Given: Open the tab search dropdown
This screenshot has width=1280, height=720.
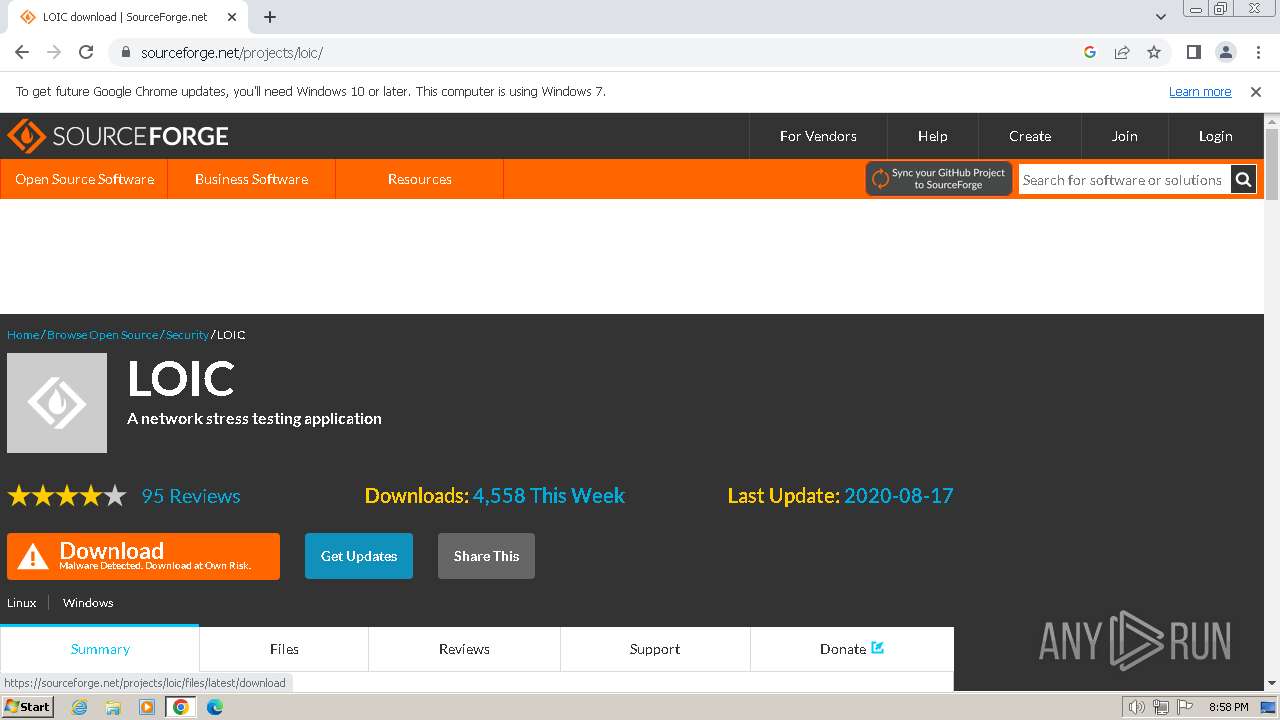Looking at the screenshot, I should 1161,17.
